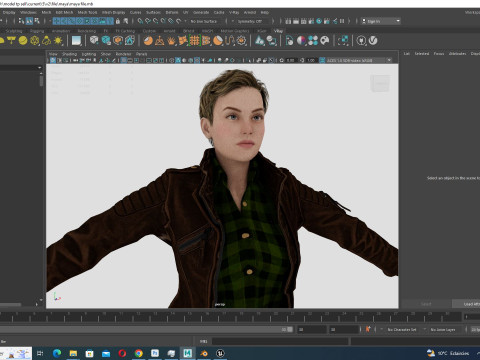480x360 pixels.
Task: Switch to the Rigging shelf tab
Action: 37,31
